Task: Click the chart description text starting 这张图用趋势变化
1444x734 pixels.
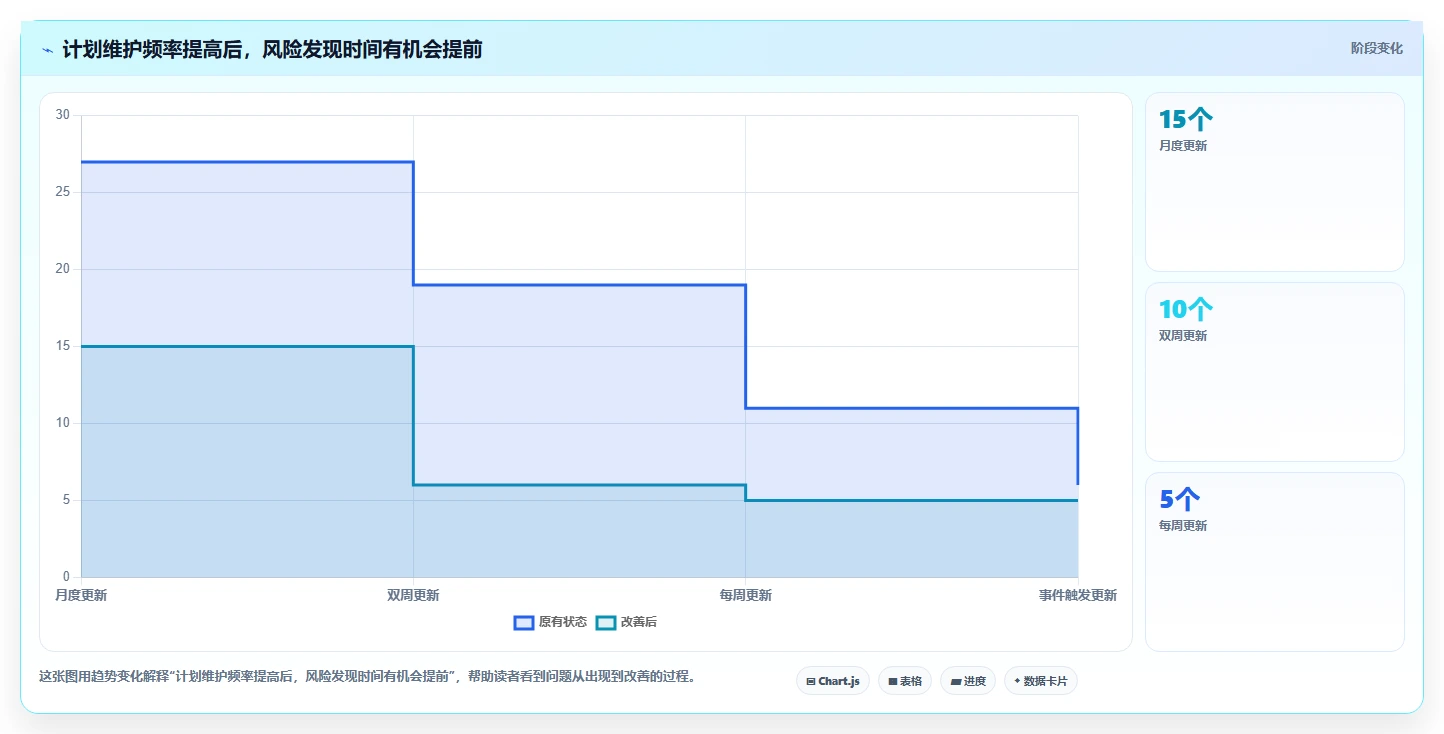Action: [368, 677]
